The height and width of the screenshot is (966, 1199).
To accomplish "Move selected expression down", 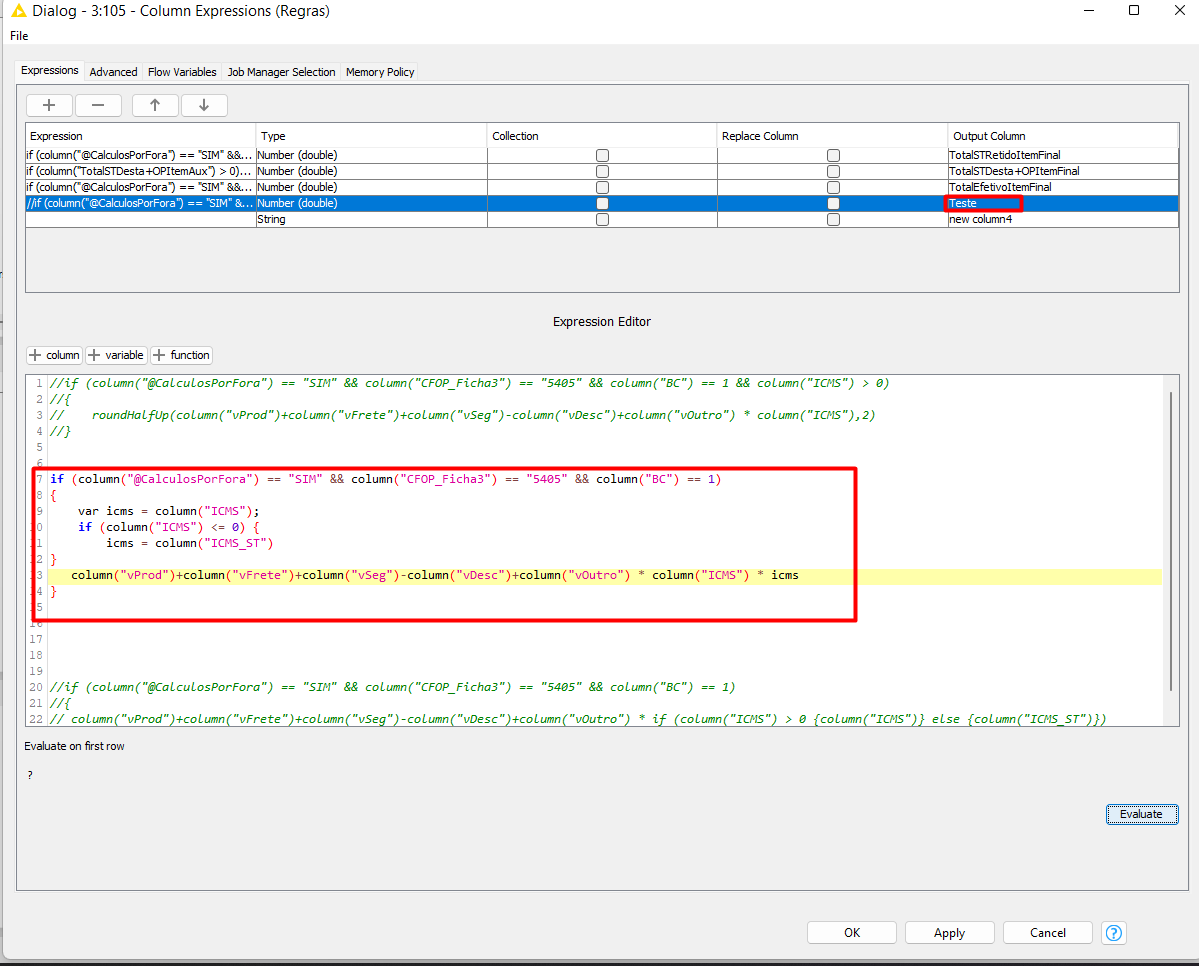I will 204,106.
